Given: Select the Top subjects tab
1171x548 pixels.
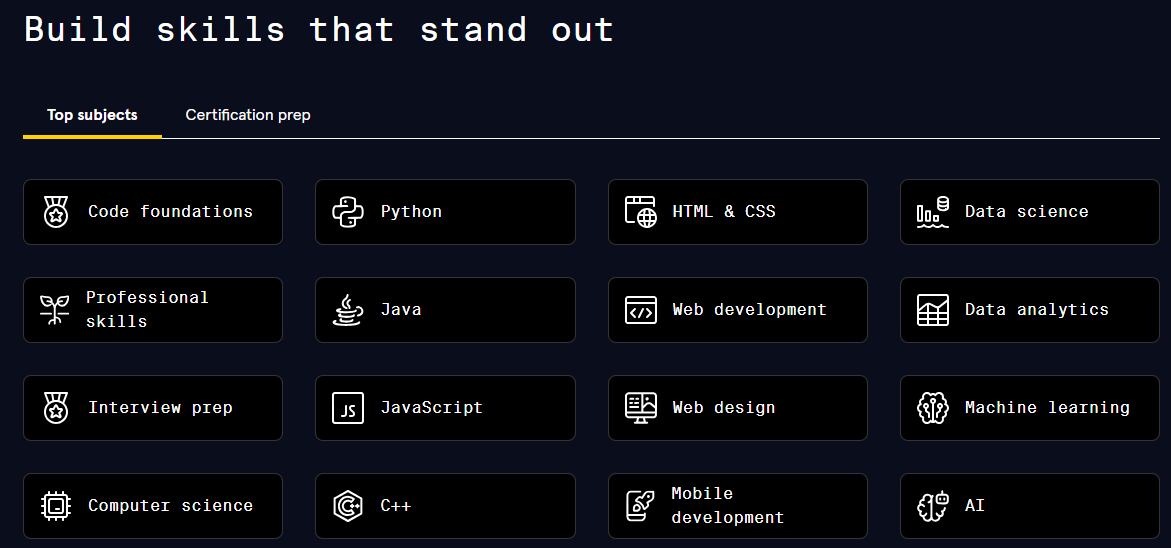Looking at the screenshot, I should (92, 115).
